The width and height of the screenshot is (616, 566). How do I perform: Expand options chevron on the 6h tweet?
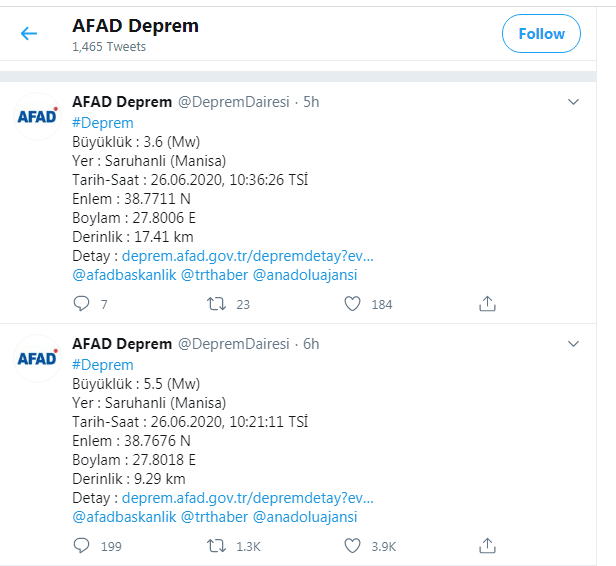[574, 344]
